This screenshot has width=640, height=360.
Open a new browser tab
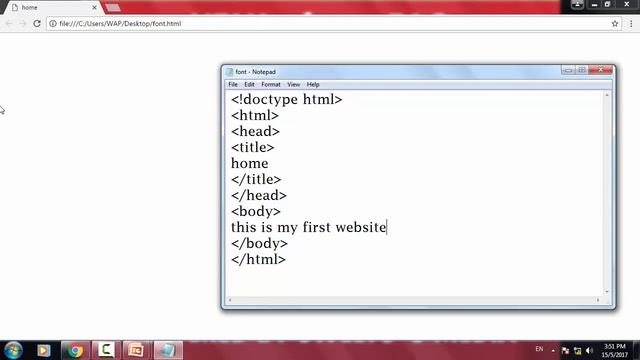tap(113, 7)
